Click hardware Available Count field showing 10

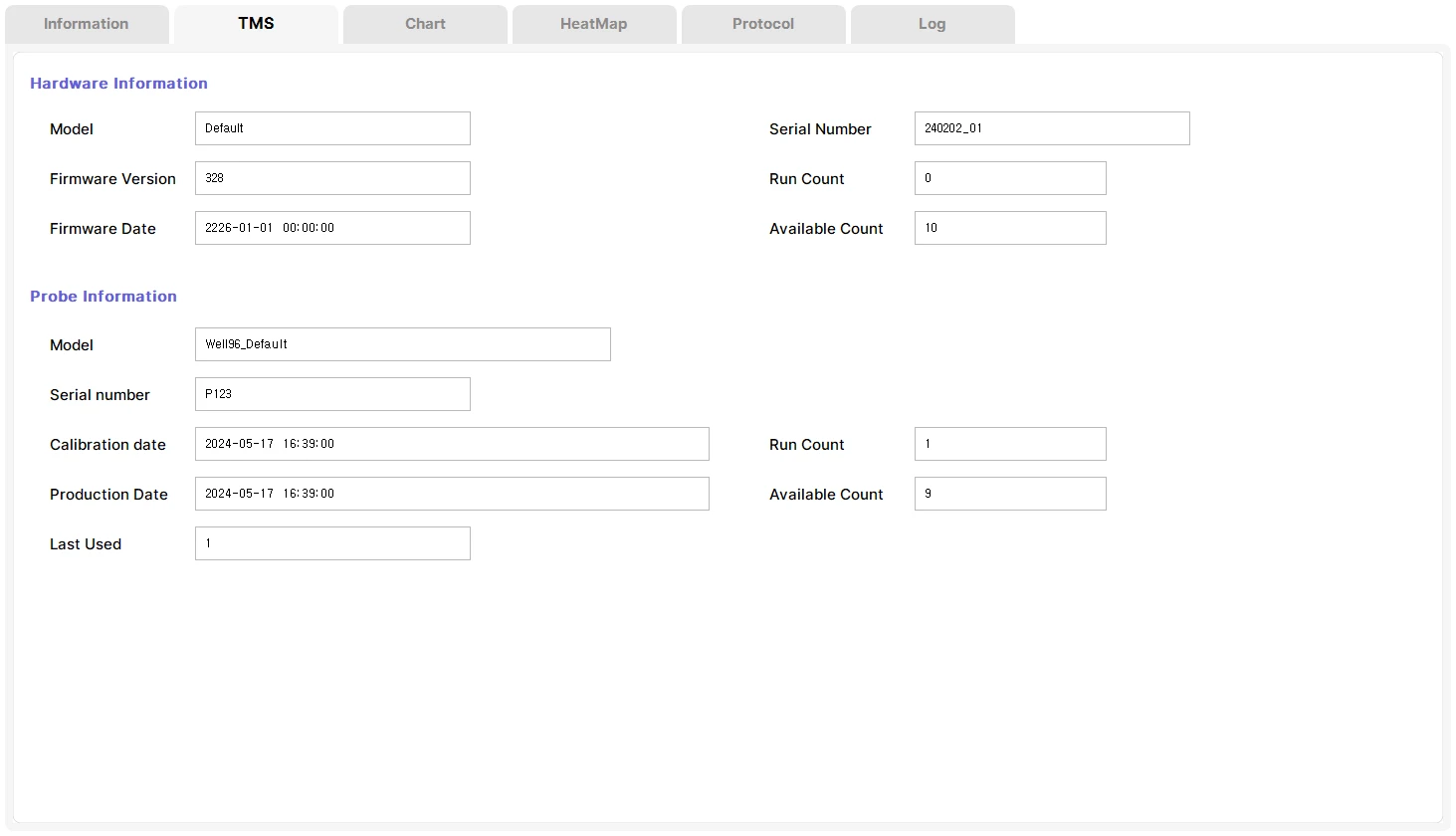pyautogui.click(x=1010, y=228)
